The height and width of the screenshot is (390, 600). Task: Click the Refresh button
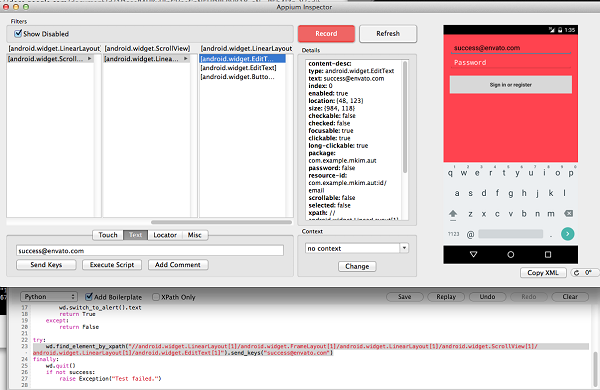pos(388,34)
